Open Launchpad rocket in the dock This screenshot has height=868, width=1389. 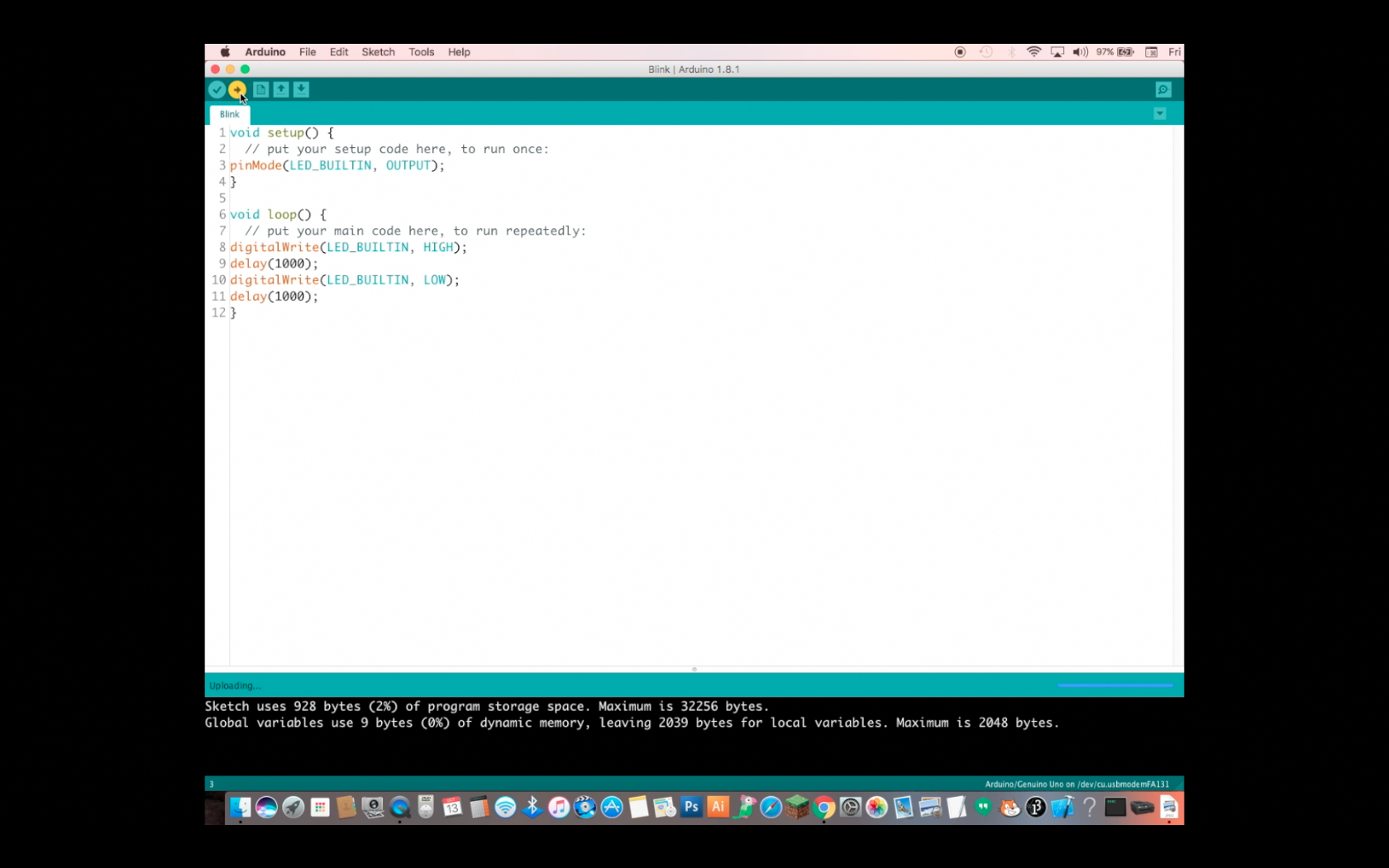coord(293,807)
